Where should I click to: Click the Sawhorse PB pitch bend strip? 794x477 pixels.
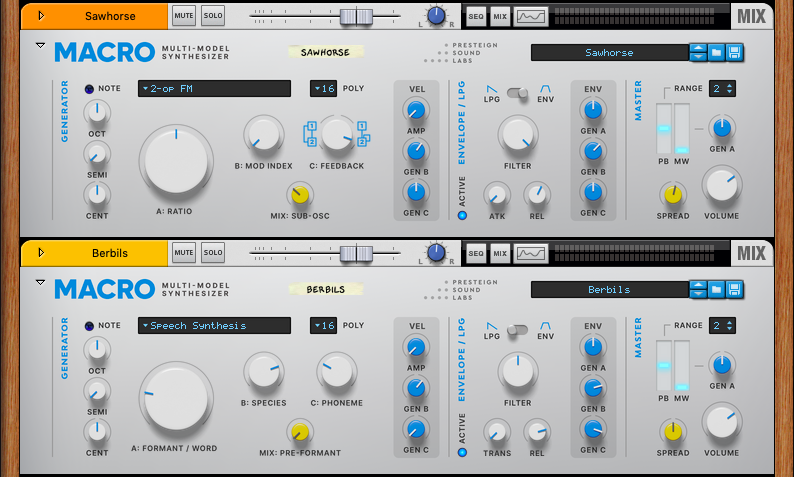click(664, 129)
